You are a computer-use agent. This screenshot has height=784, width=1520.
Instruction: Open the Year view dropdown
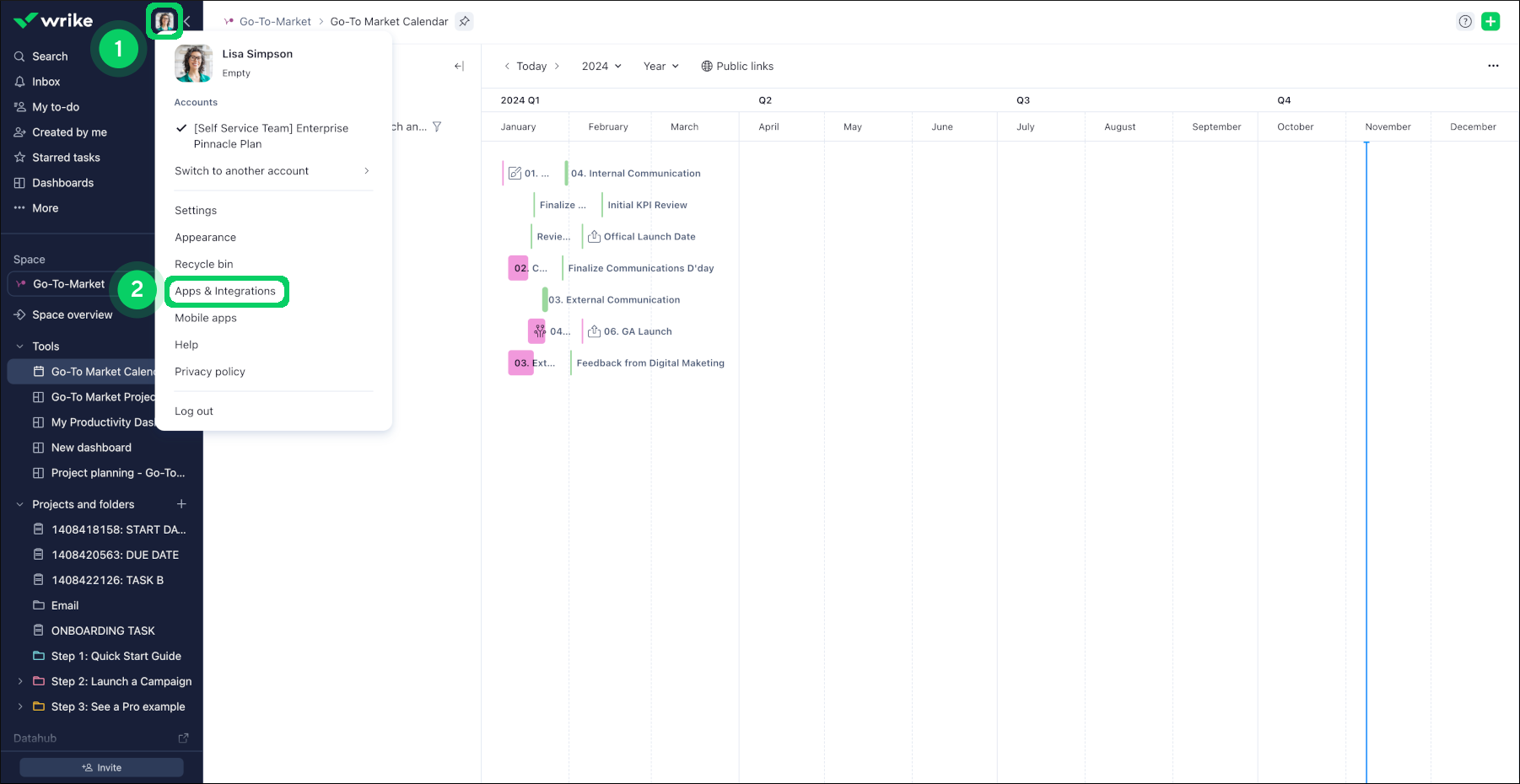click(x=660, y=66)
